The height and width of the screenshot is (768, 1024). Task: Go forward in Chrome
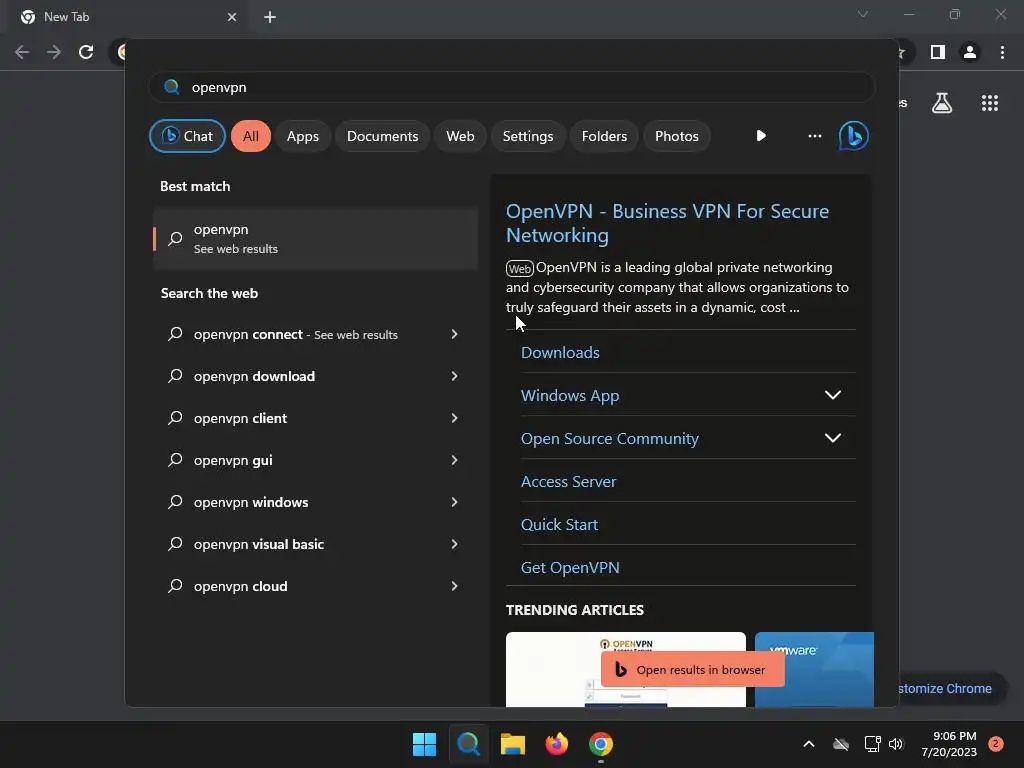(x=54, y=52)
